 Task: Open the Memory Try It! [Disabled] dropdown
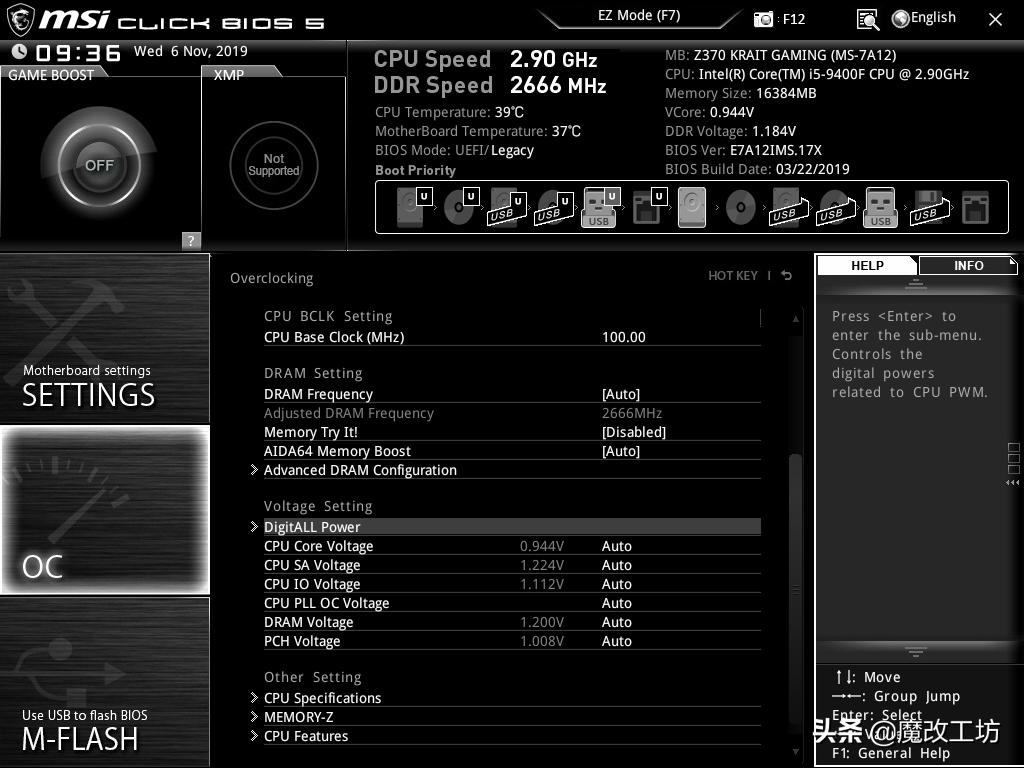[x=634, y=432]
